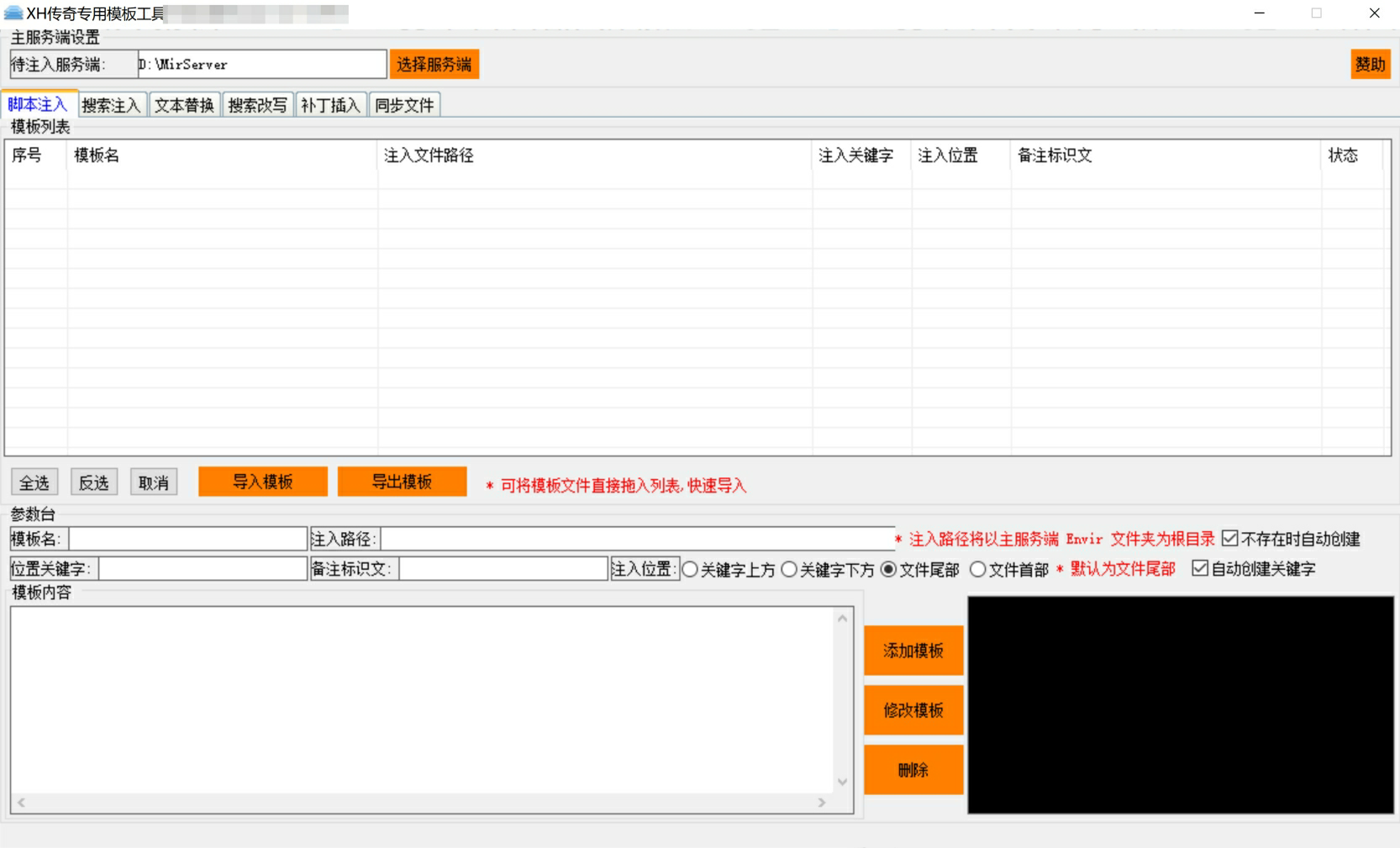Image resolution: width=1400 pixels, height=848 pixels.
Task: Click the 备注标识文 column header
Action: [1166, 155]
